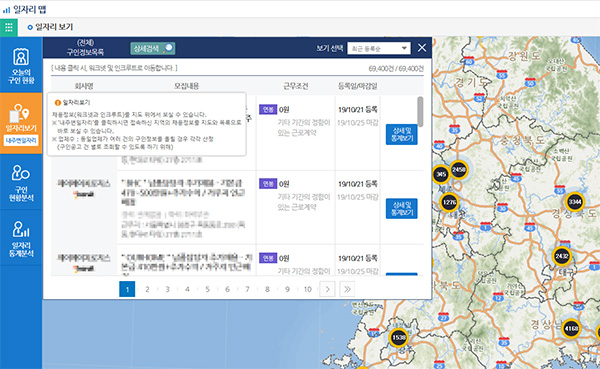Click next page arrow button

(327, 289)
